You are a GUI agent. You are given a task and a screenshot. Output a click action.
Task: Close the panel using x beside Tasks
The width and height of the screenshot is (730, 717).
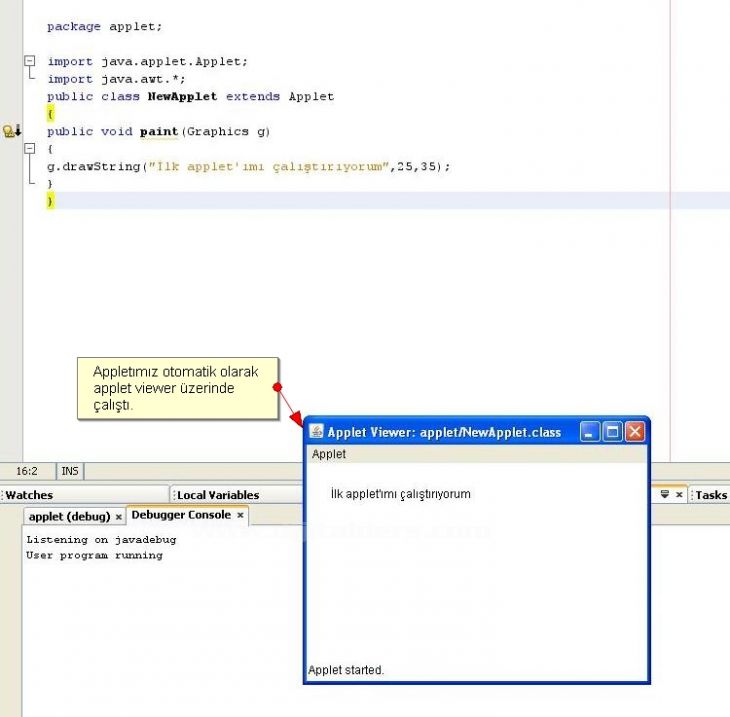point(679,494)
